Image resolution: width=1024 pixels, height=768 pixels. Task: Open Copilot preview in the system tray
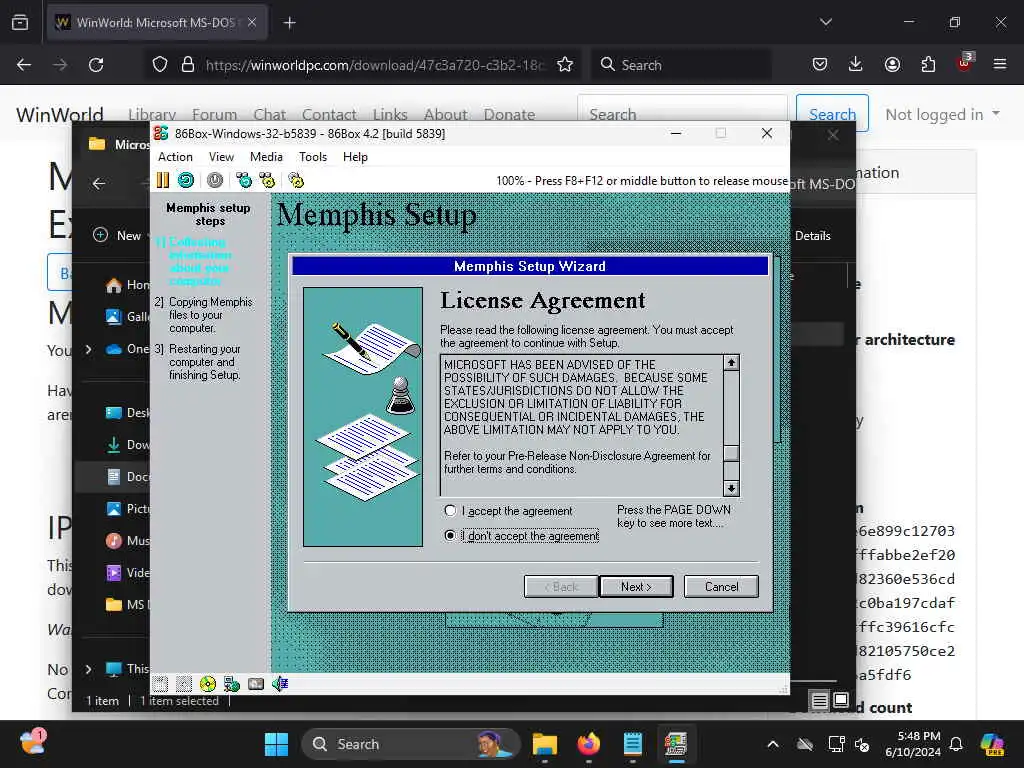point(993,744)
